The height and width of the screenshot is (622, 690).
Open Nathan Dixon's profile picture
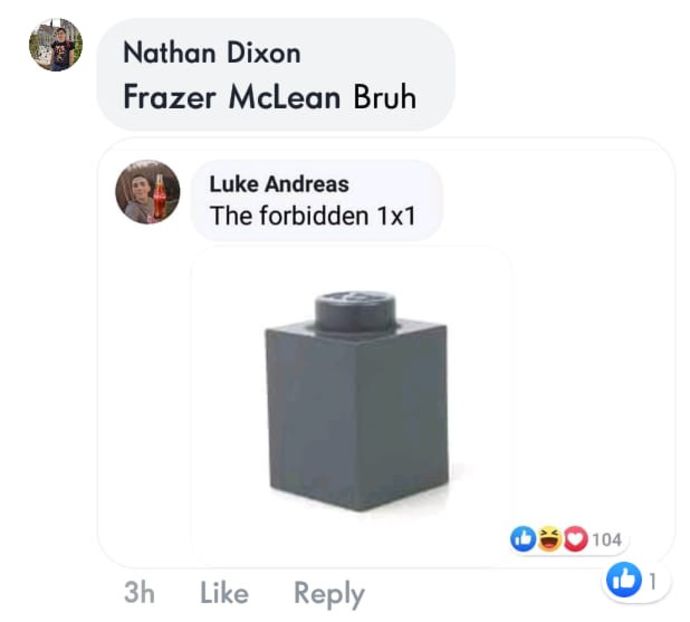pos(55,44)
